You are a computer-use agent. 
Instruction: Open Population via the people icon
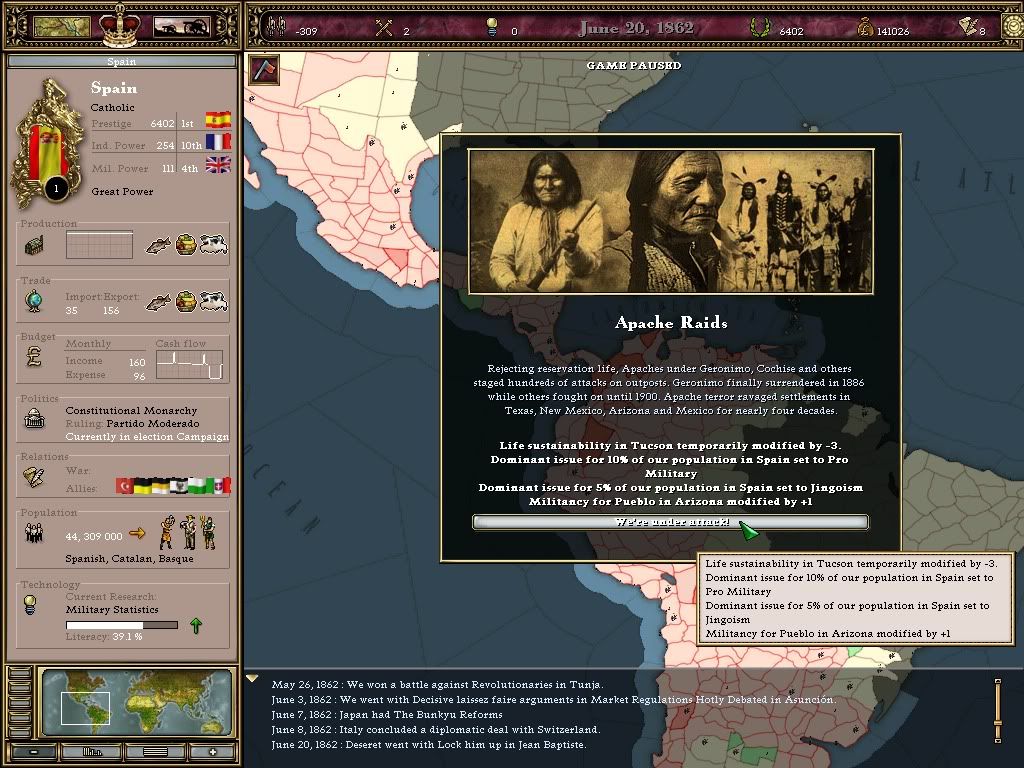click(x=34, y=535)
